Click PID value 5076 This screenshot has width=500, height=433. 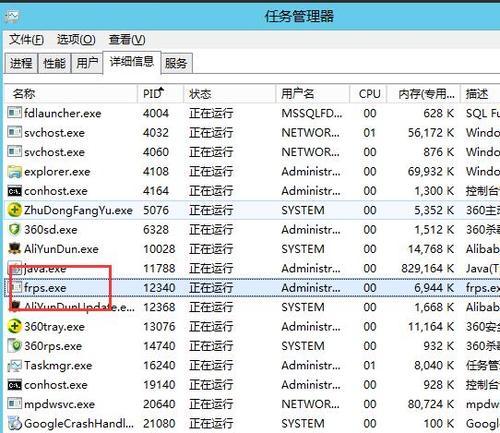tap(156, 210)
